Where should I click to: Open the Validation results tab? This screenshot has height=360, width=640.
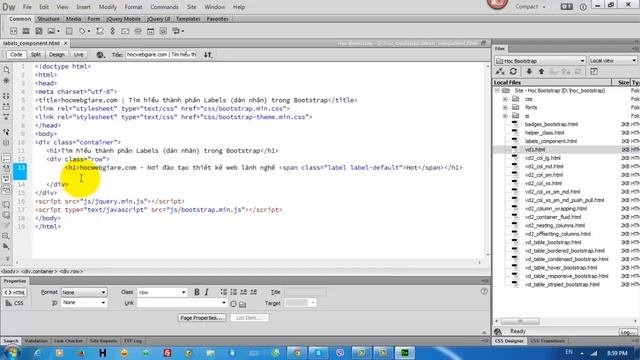[36, 341]
